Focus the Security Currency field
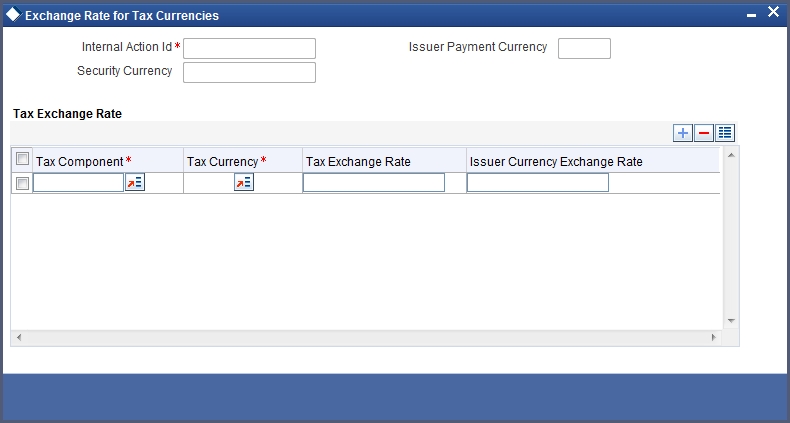 point(249,73)
